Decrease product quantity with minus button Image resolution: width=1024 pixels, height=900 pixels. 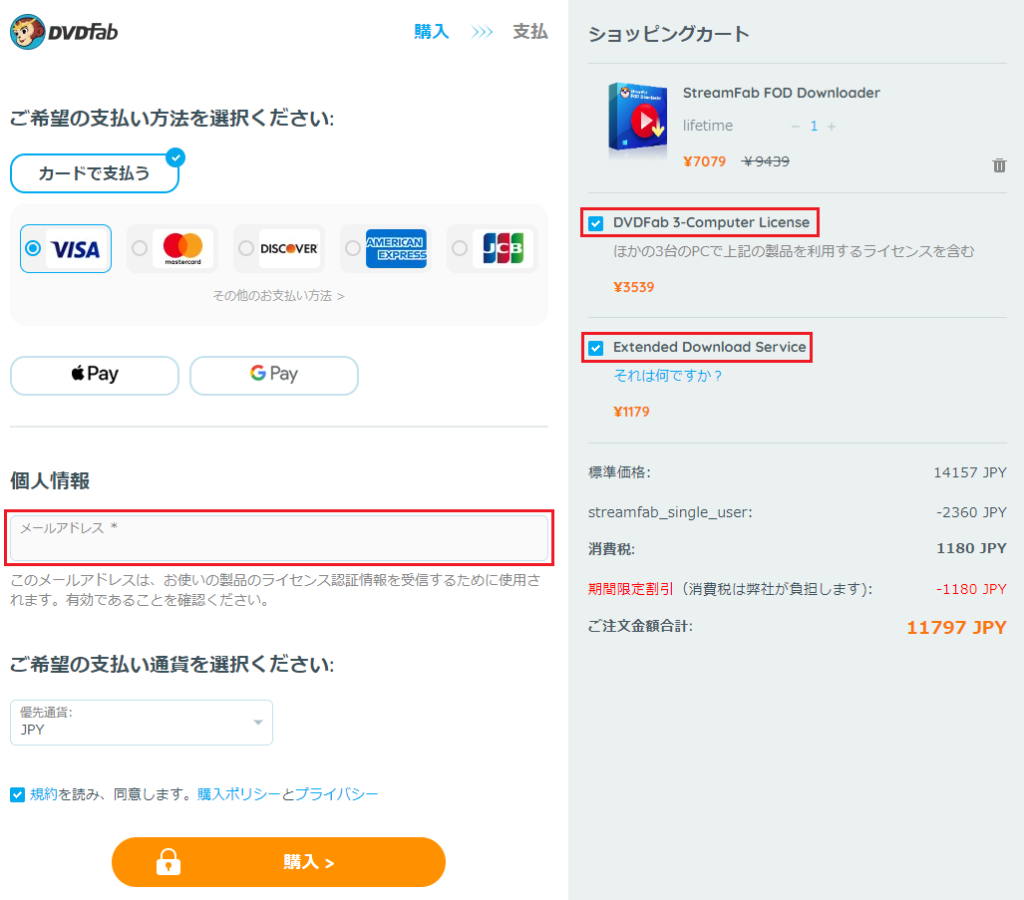(x=795, y=127)
